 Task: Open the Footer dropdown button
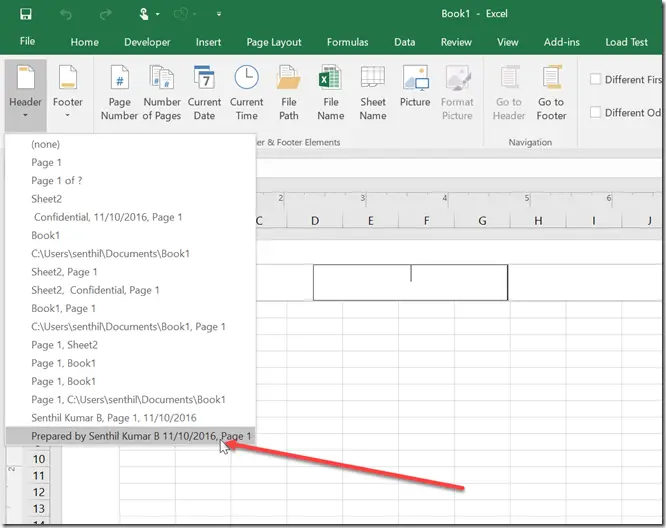pos(68,91)
